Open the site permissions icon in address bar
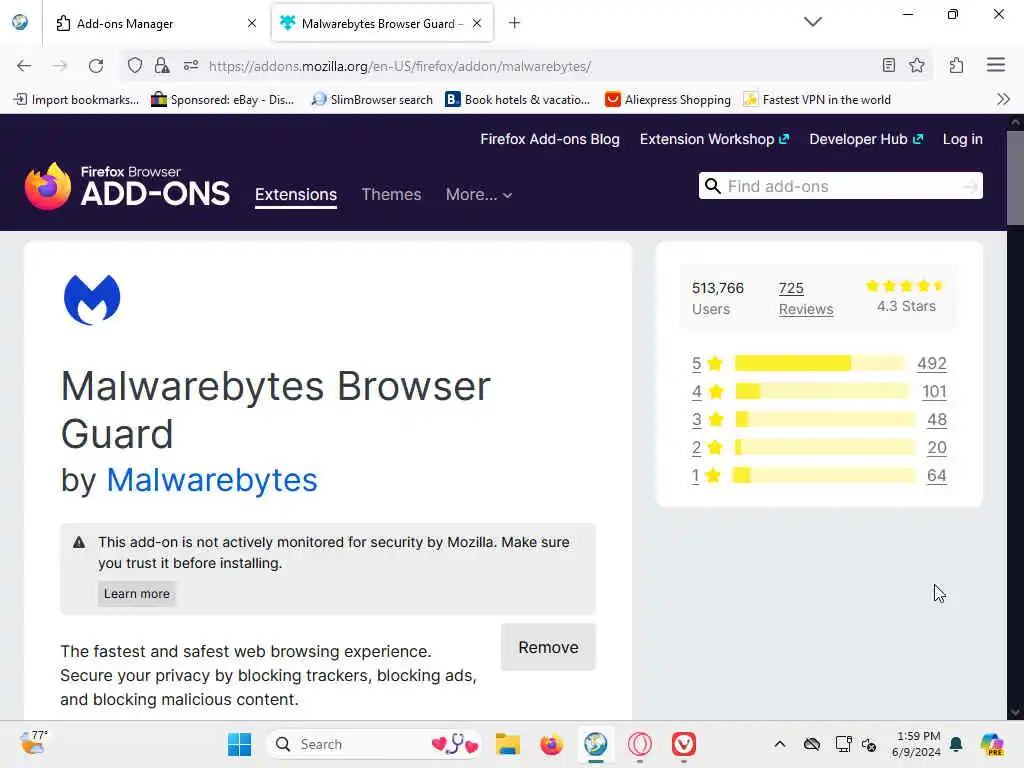The width and height of the screenshot is (1024, 768). point(191,65)
